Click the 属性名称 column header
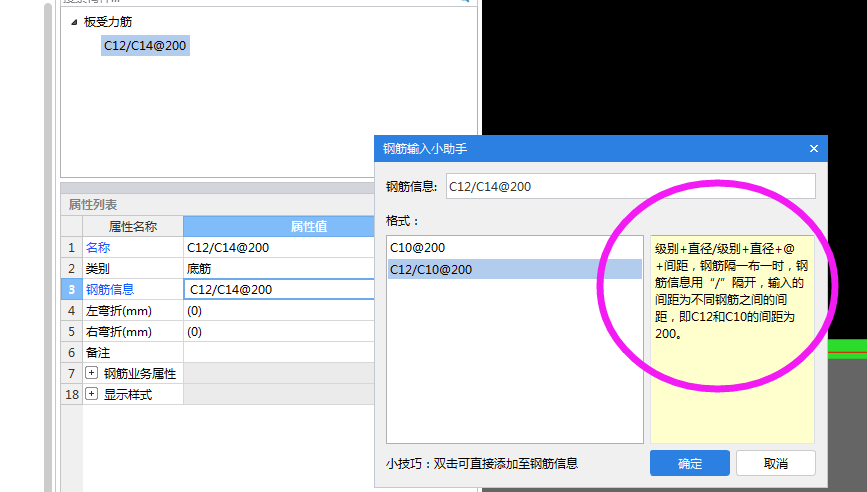 [133, 227]
